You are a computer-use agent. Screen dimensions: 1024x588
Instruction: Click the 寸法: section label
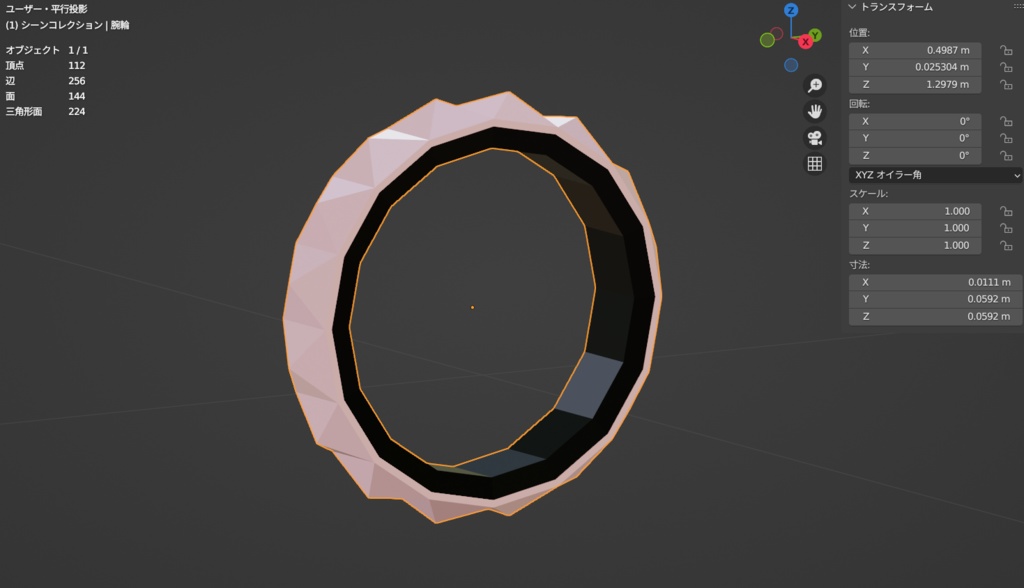tap(859, 265)
